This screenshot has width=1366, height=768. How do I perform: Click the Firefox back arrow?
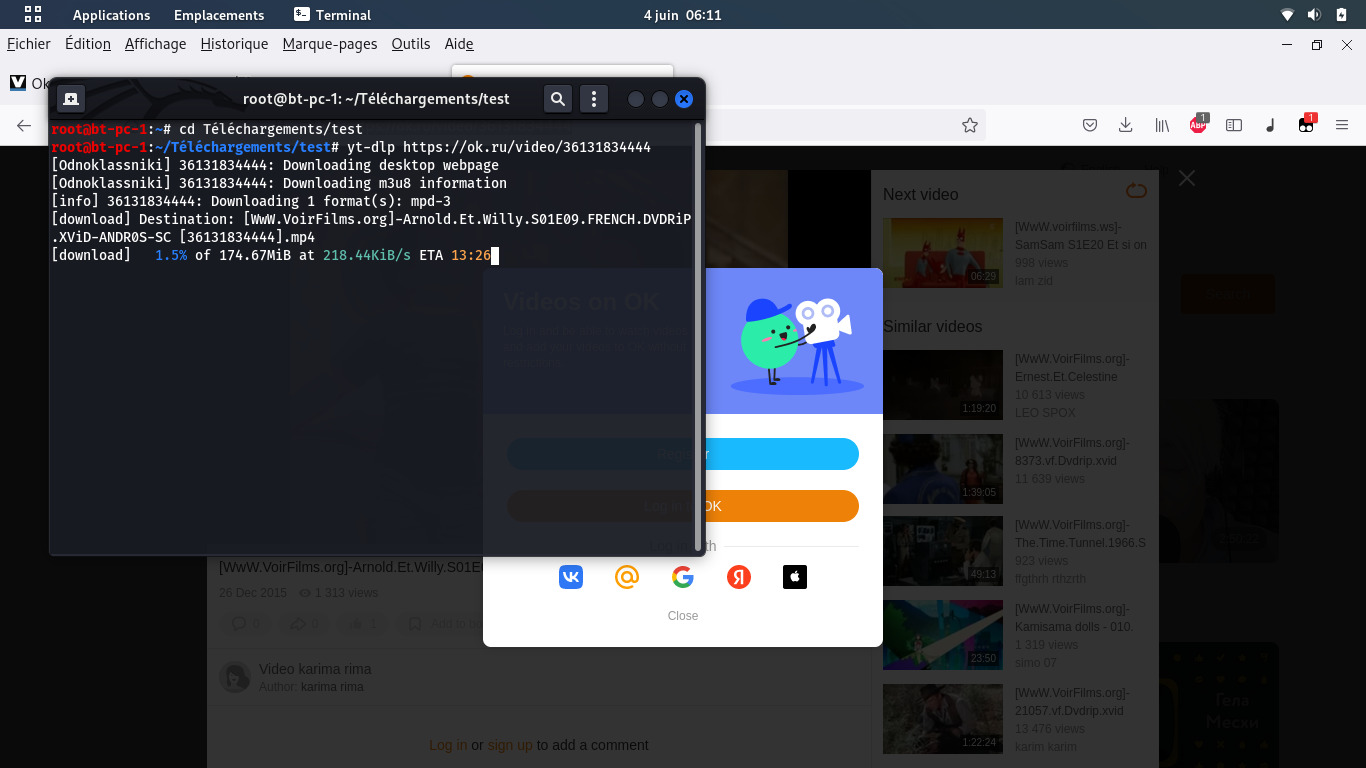(x=24, y=125)
